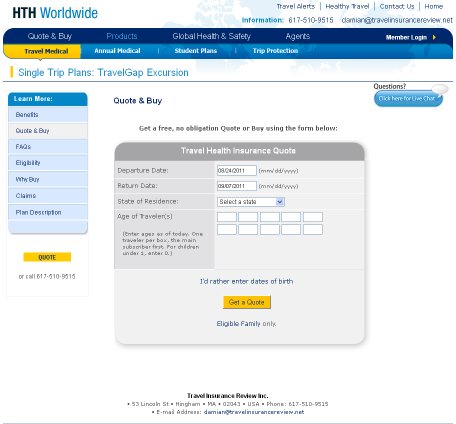Screen dimensions: 456x424
Task: Open Global Health & Safety menu
Action: tap(211, 36)
